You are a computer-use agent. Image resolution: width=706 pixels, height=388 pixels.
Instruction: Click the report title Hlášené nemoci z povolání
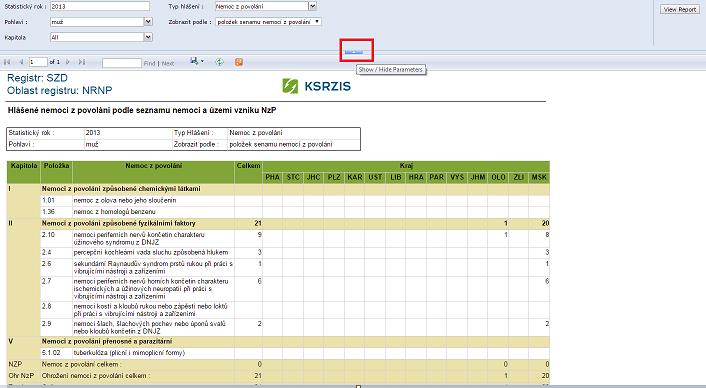pos(142,110)
